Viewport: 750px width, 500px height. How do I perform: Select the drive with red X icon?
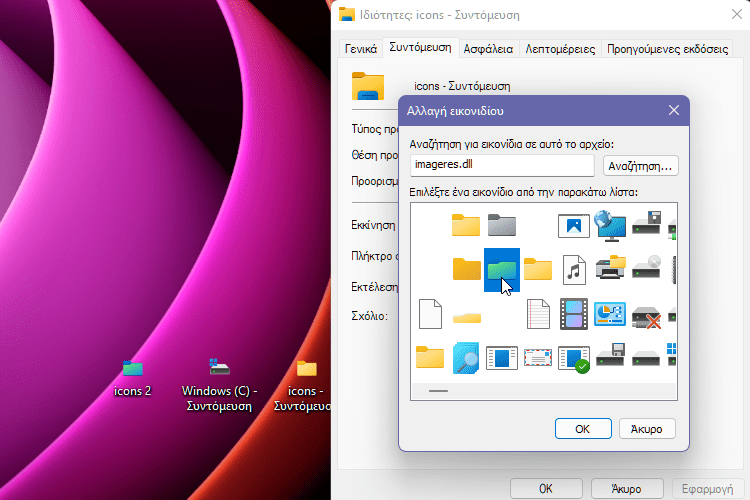tap(646, 317)
